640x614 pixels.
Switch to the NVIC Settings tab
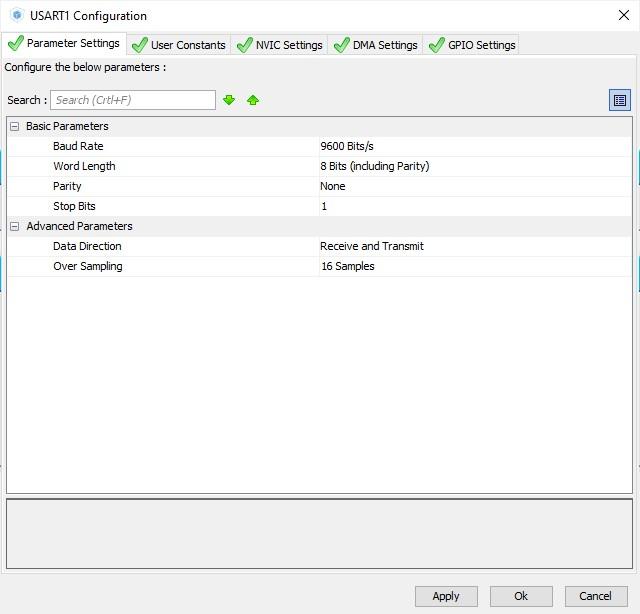point(280,45)
